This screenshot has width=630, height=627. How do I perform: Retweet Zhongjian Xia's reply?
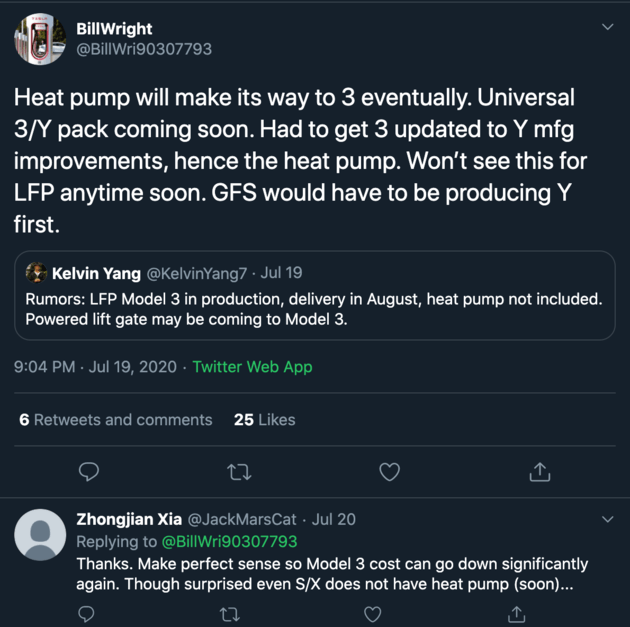tap(230, 614)
